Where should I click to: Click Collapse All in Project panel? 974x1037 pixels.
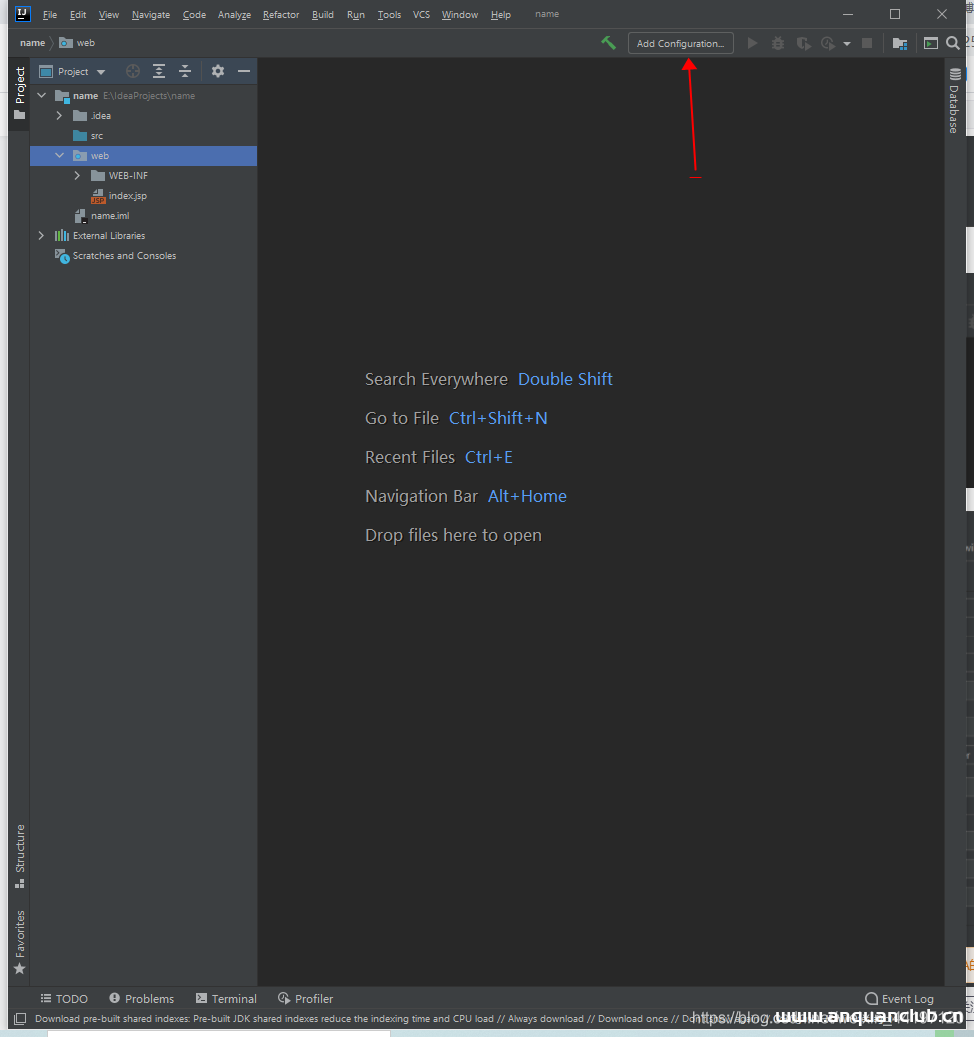coord(185,71)
